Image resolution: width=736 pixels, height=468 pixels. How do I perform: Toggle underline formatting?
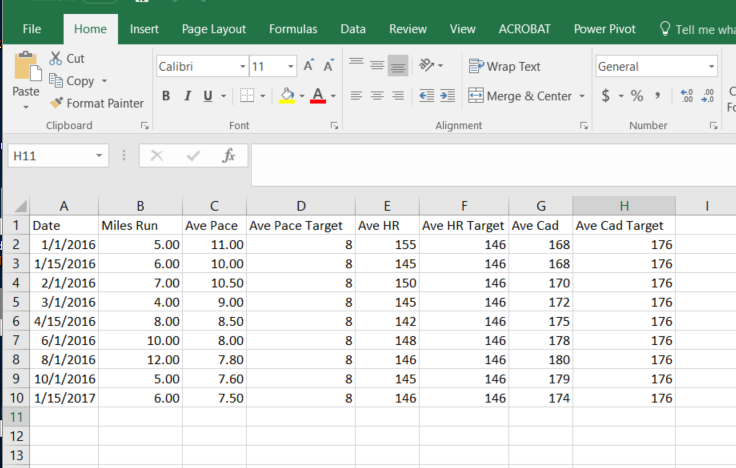[x=208, y=96]
